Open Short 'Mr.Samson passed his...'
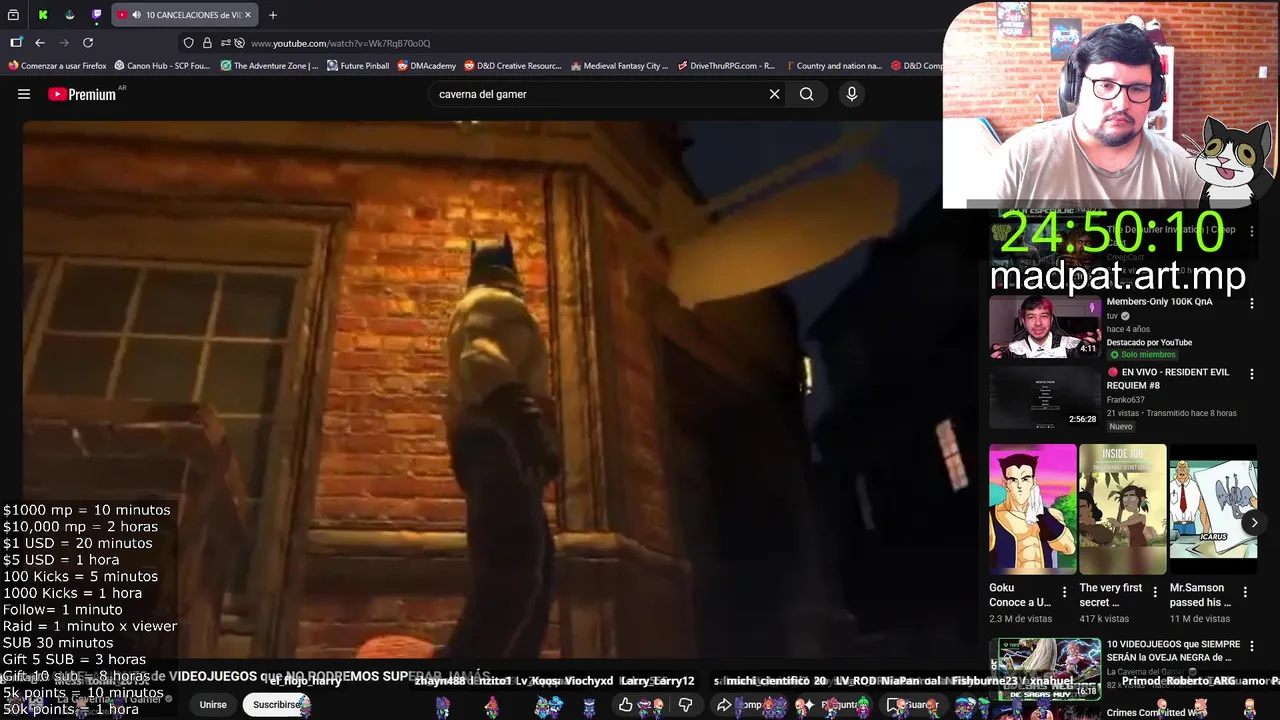This screenshot has width=1280, height=720. click(x=1213, y=509)
